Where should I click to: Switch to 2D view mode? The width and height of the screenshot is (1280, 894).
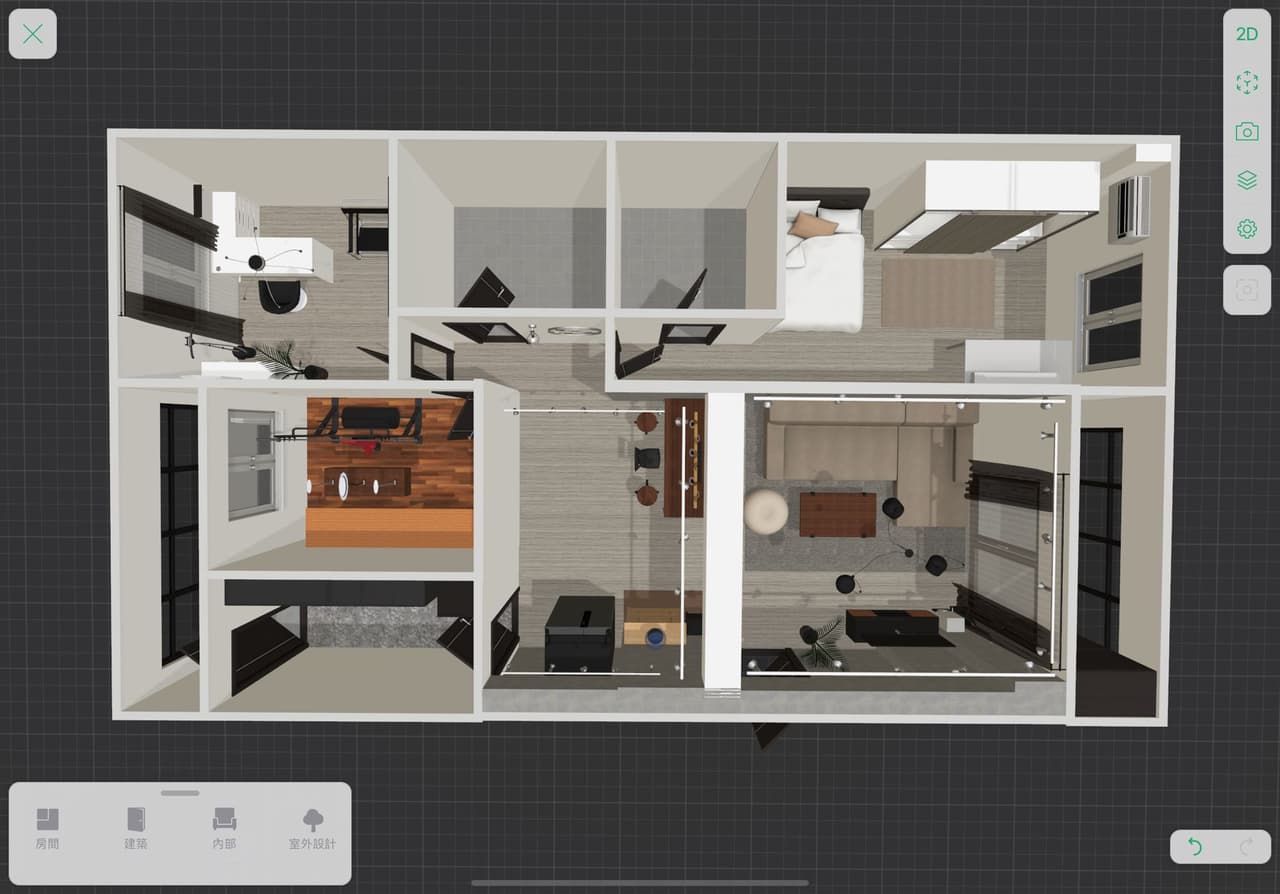1246,34
